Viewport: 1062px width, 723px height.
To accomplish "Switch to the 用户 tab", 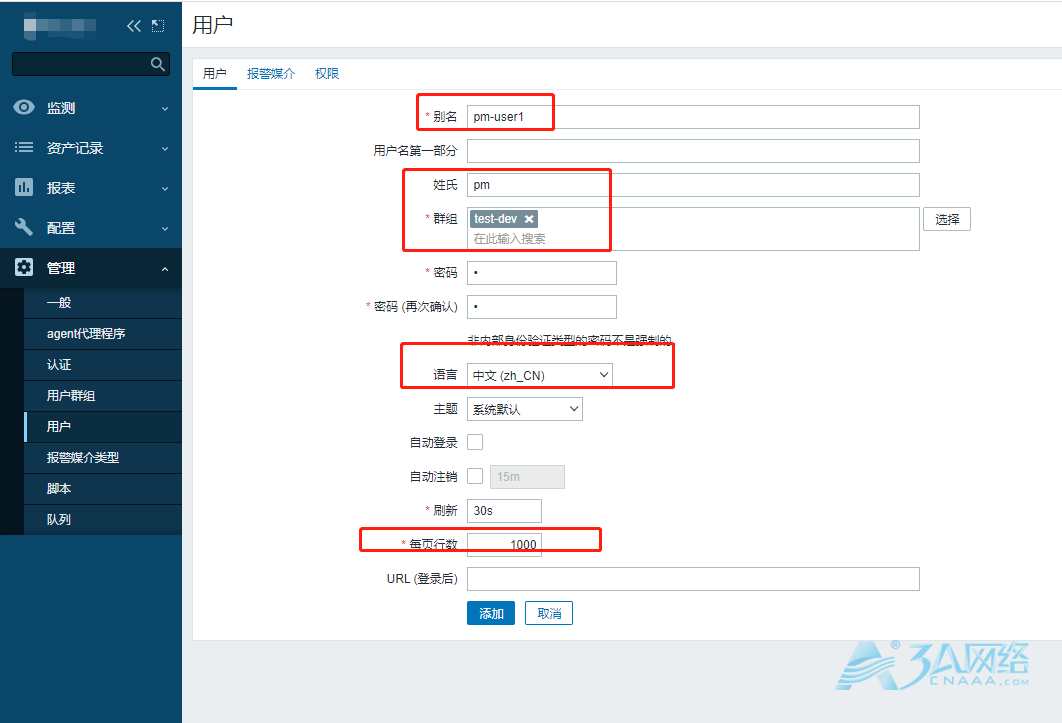I will pos(215,74).
